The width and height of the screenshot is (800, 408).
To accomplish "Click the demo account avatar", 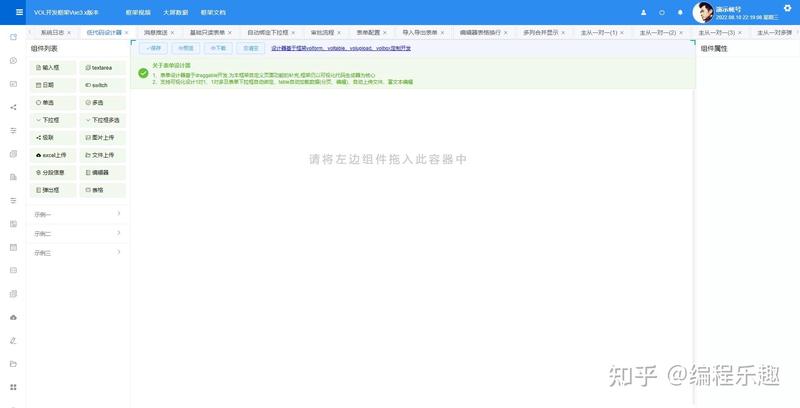I will click(x=703, y=12).
